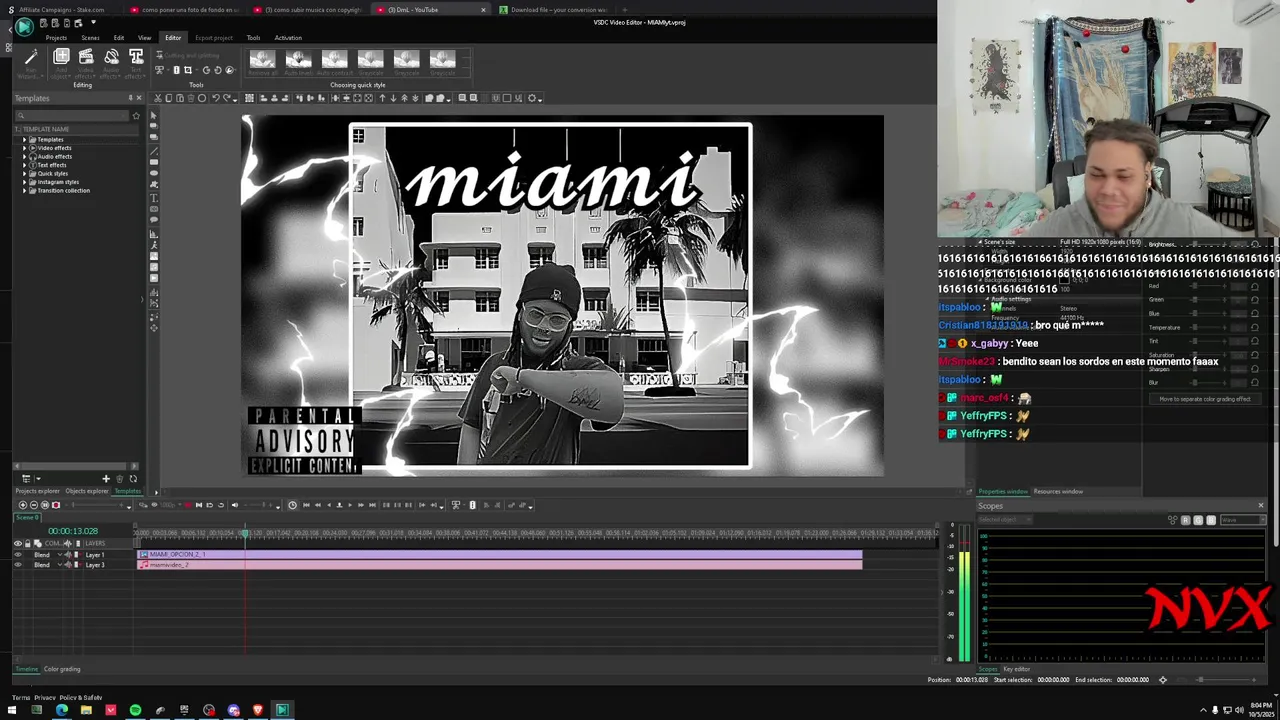Click the delete template trash icon
Screen dimensions: 1280x720
pyautogui.click(x=119, y=479)
